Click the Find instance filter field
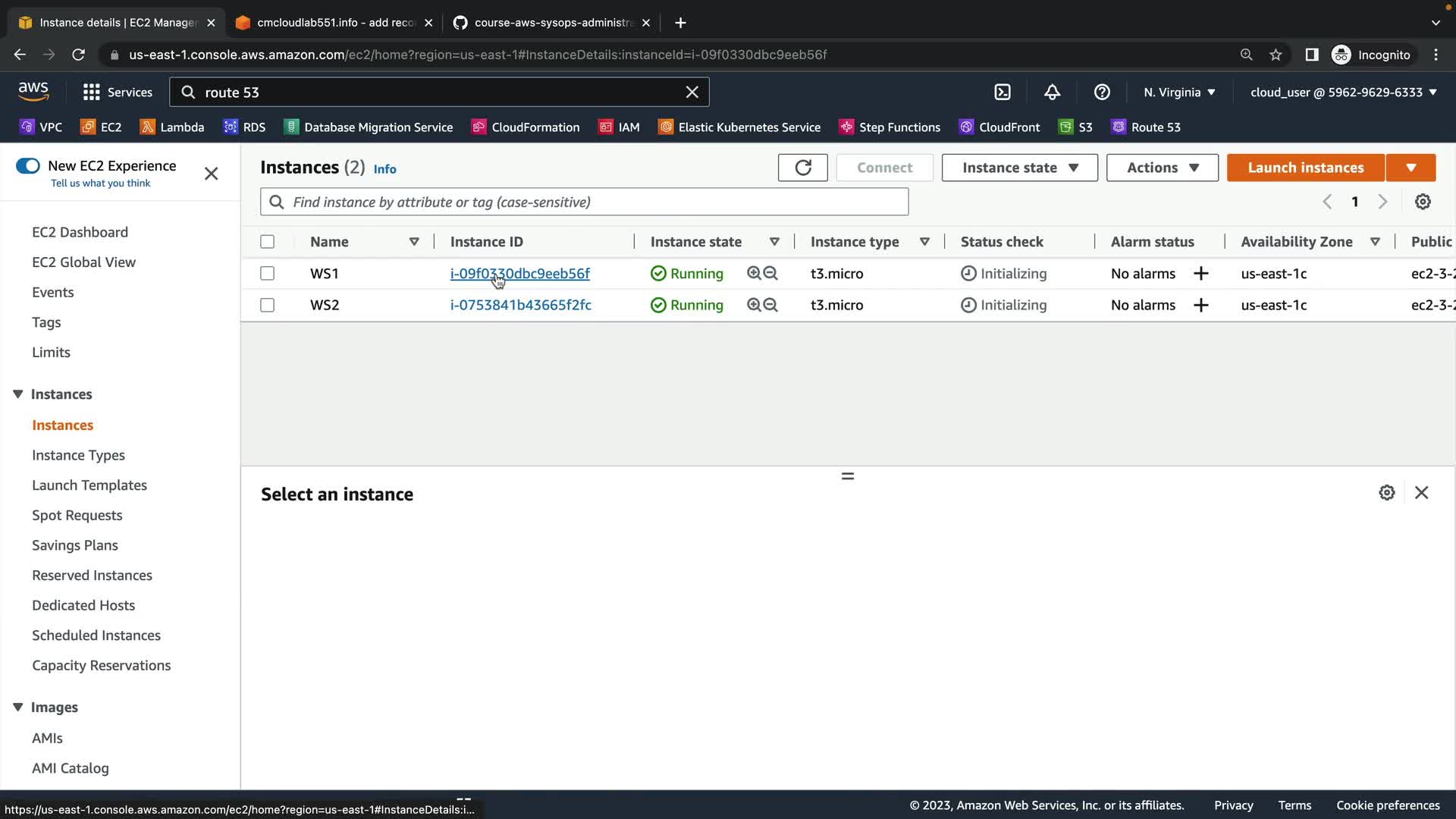This screenshot has height=819, width=1456. (x=584, y=202)
